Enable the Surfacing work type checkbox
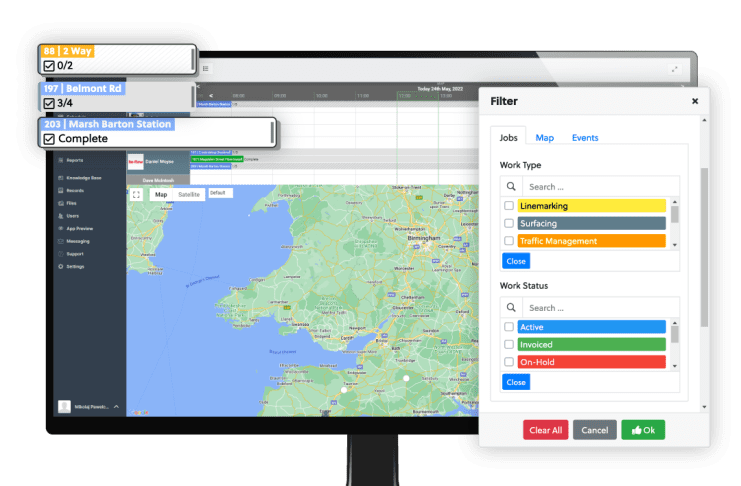The width and height of the screenshot is (741, 486). [x=509, y=223]
